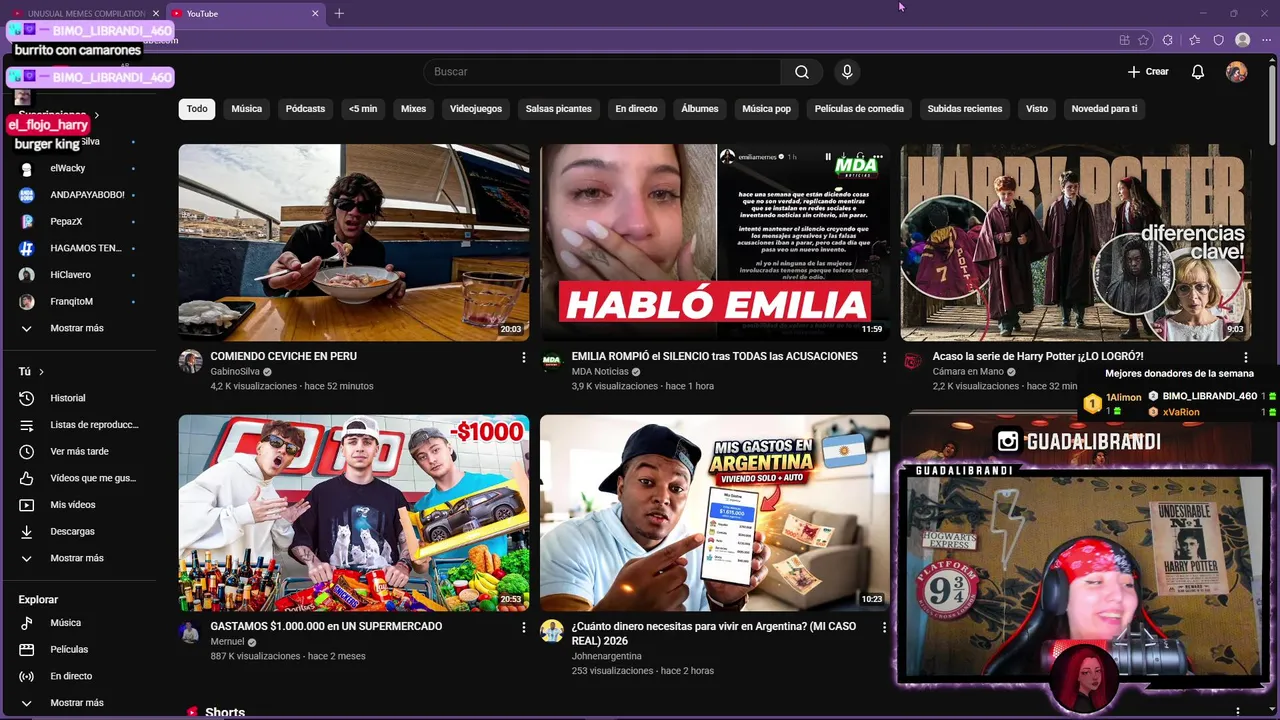This screenshot has width=1280, height=720.
Task: Play the Mis gastos en Argentina thumbnail
Action: 715,513
